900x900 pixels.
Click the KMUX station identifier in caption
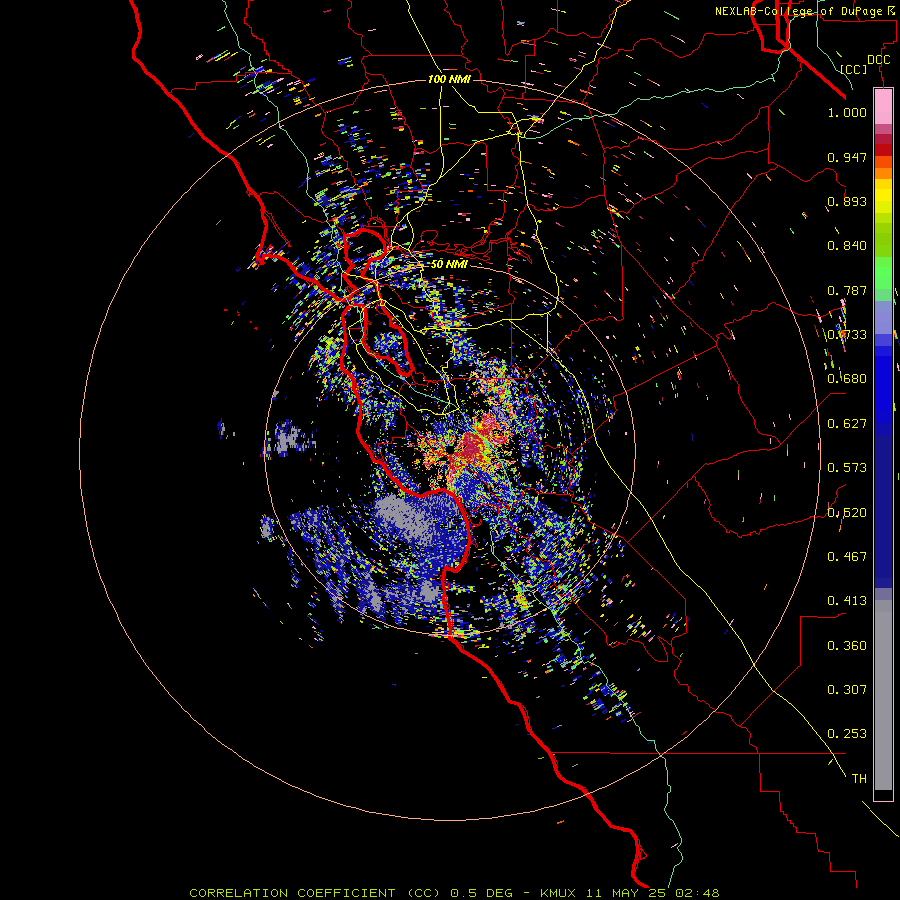click(560, 893)
